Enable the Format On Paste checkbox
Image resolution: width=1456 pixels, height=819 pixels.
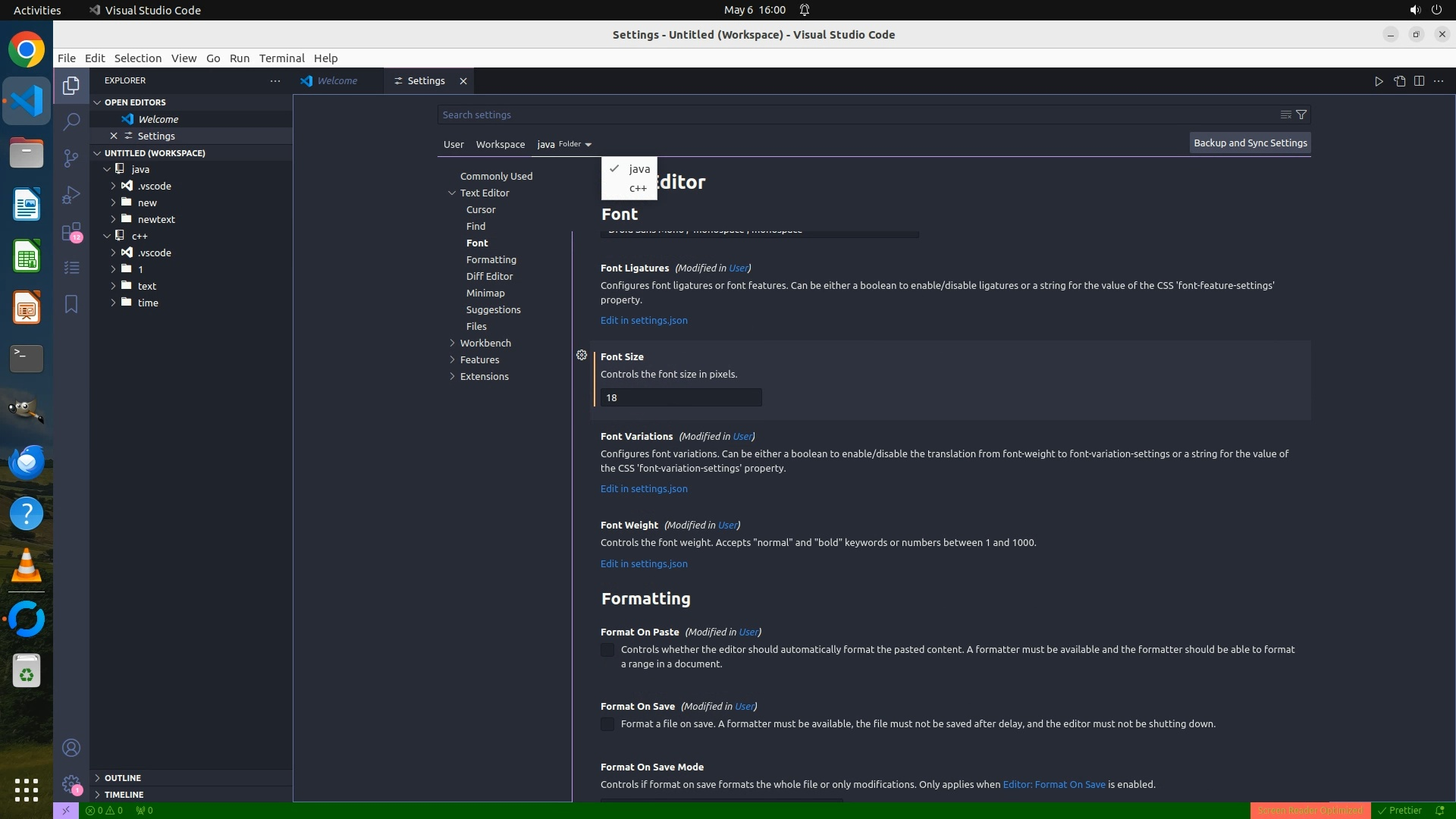tap(607, 650)
